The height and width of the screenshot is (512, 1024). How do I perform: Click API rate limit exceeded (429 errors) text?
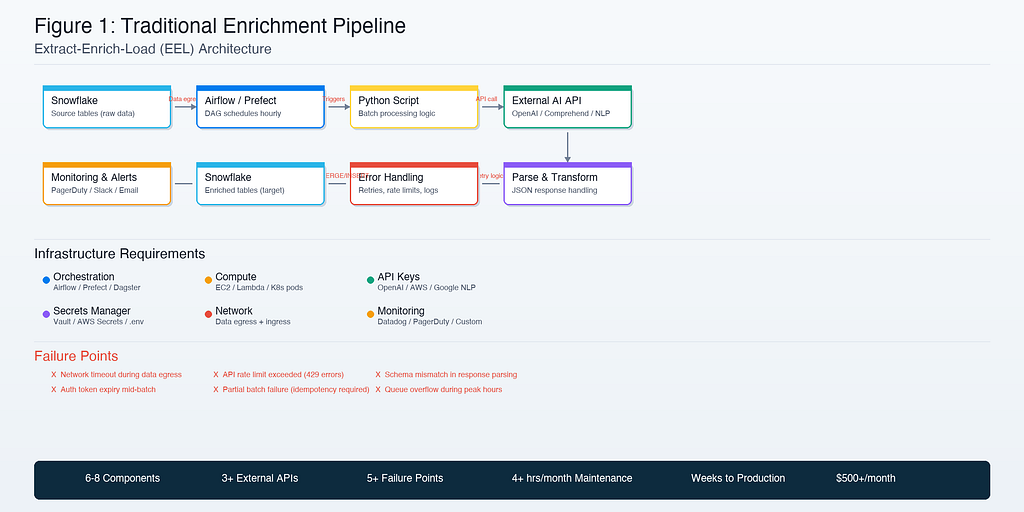coord(283,375)
